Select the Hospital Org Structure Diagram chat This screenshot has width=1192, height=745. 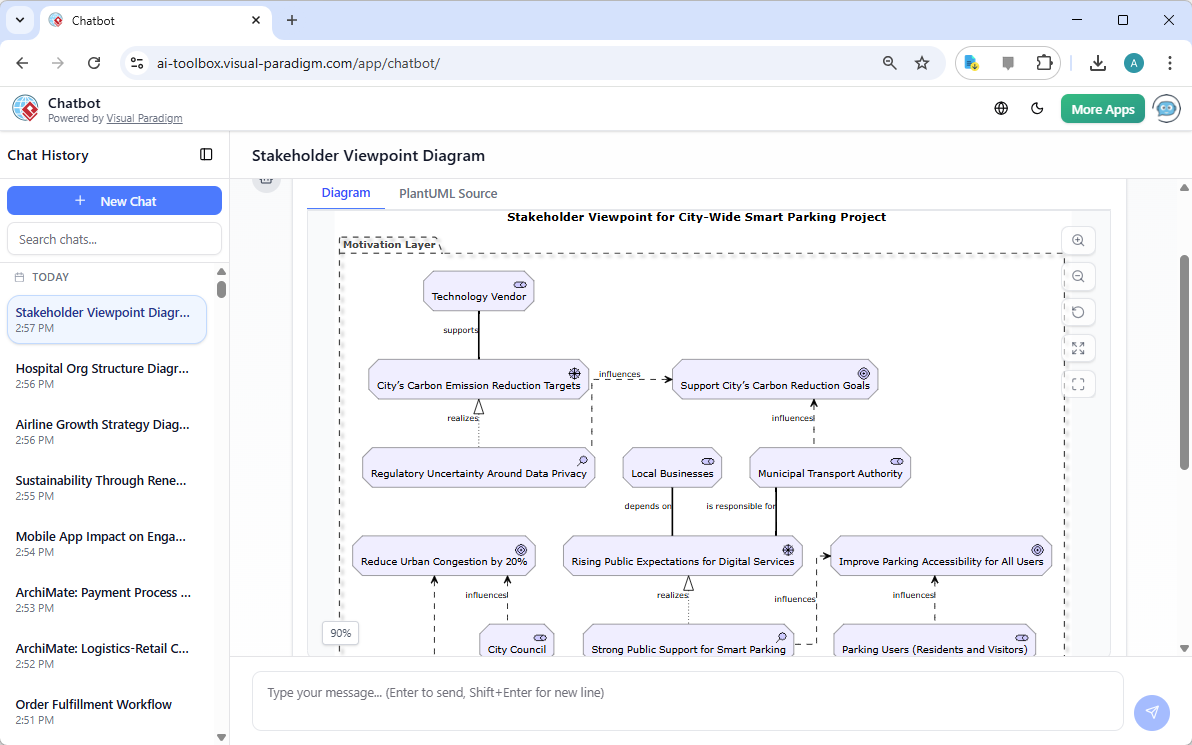[101, 375]
